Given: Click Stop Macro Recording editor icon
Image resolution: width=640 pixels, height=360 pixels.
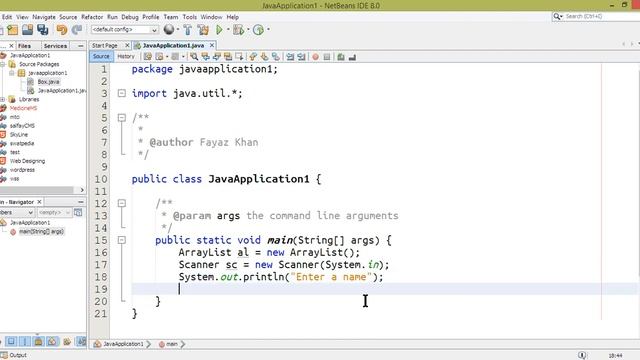Looking at the screenshot, I should point(327,57).
